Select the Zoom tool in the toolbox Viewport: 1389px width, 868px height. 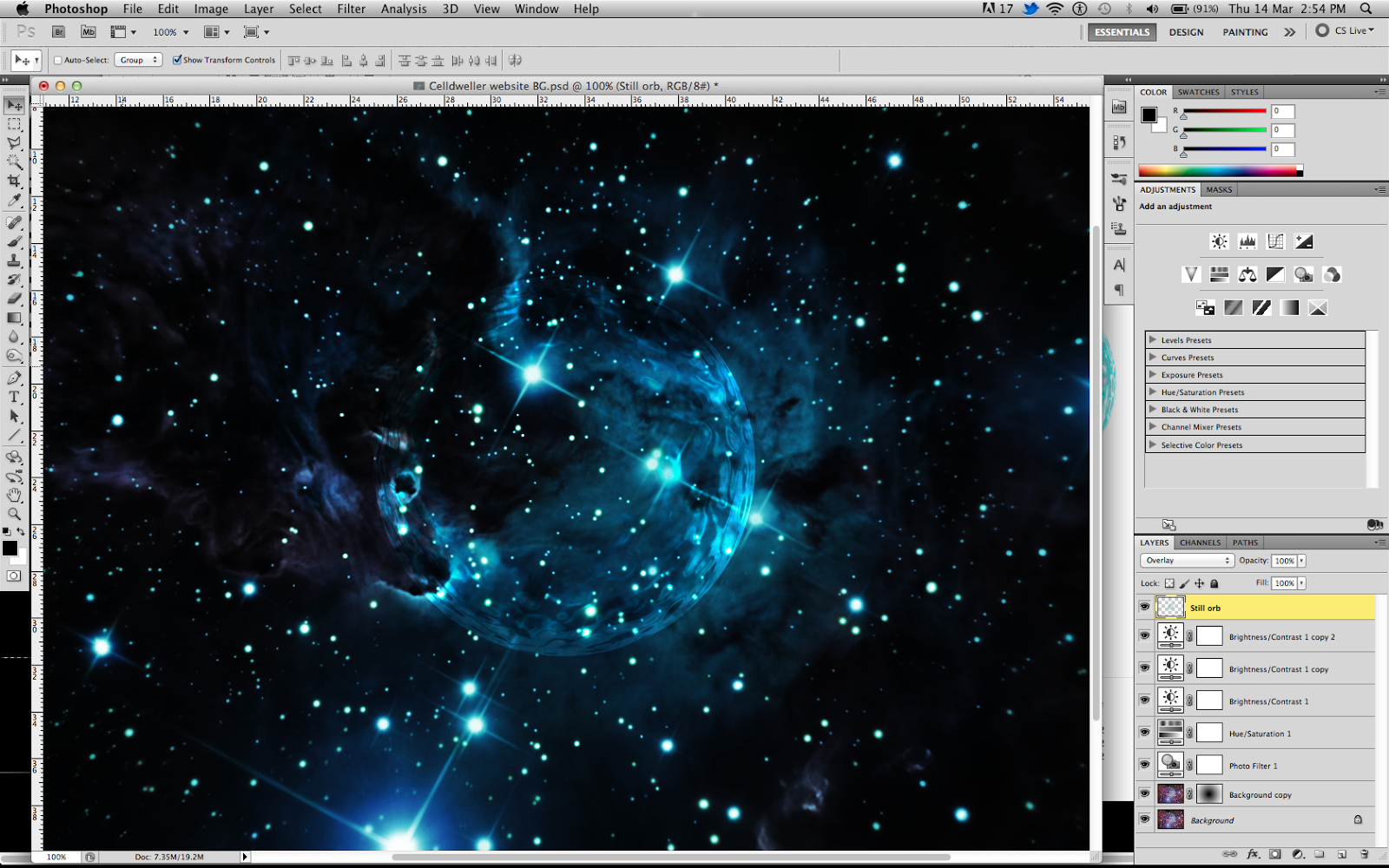coord(15,514)
